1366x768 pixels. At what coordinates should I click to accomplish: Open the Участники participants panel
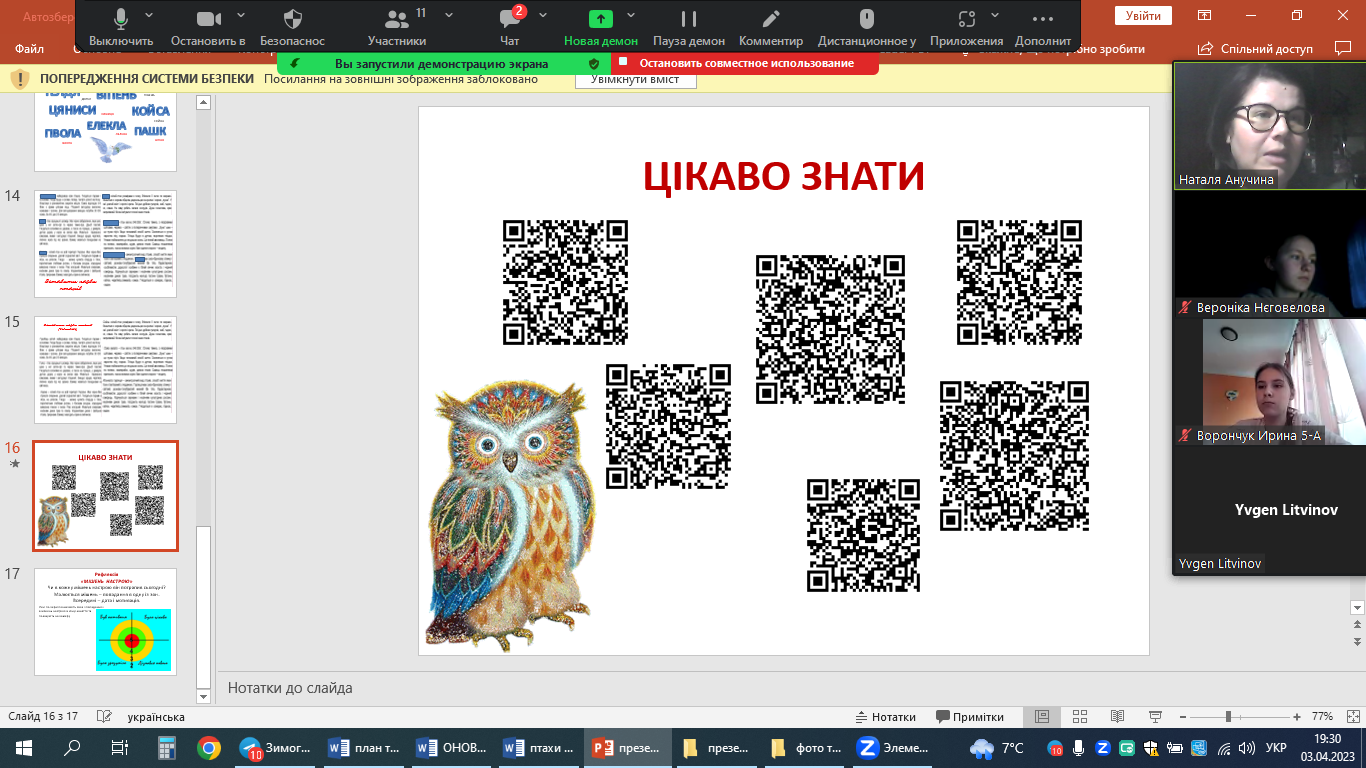tap(397, 27)
